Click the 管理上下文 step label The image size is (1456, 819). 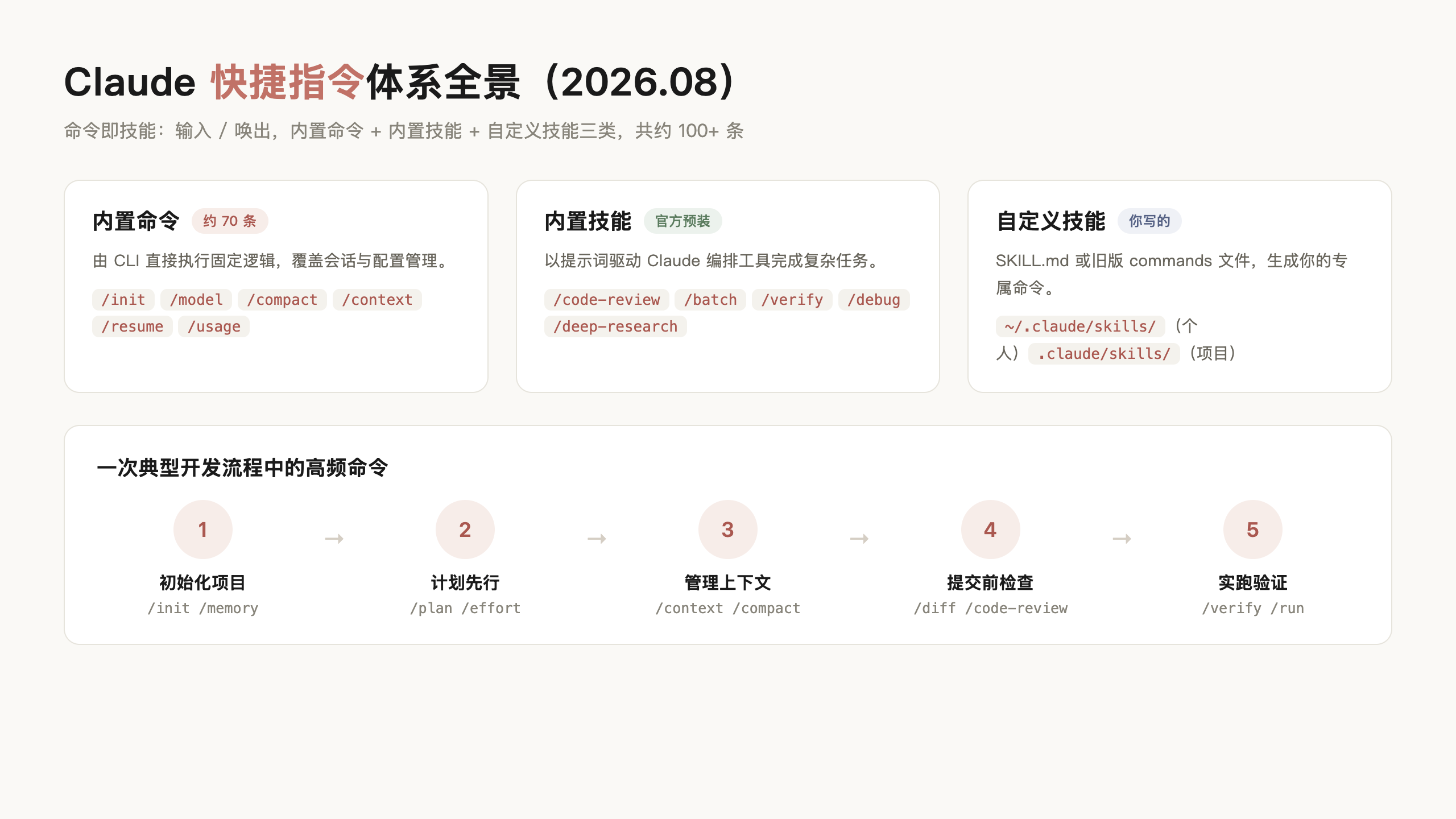pyautogui.click(x=728, y=582)
